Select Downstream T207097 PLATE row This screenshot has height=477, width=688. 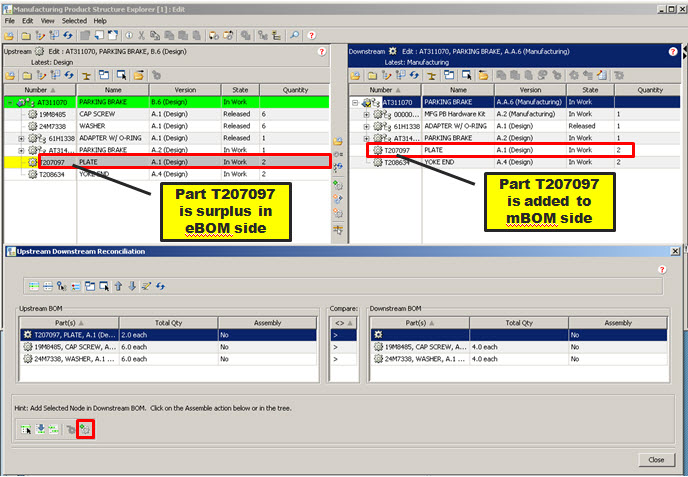(x=515, y=150)
